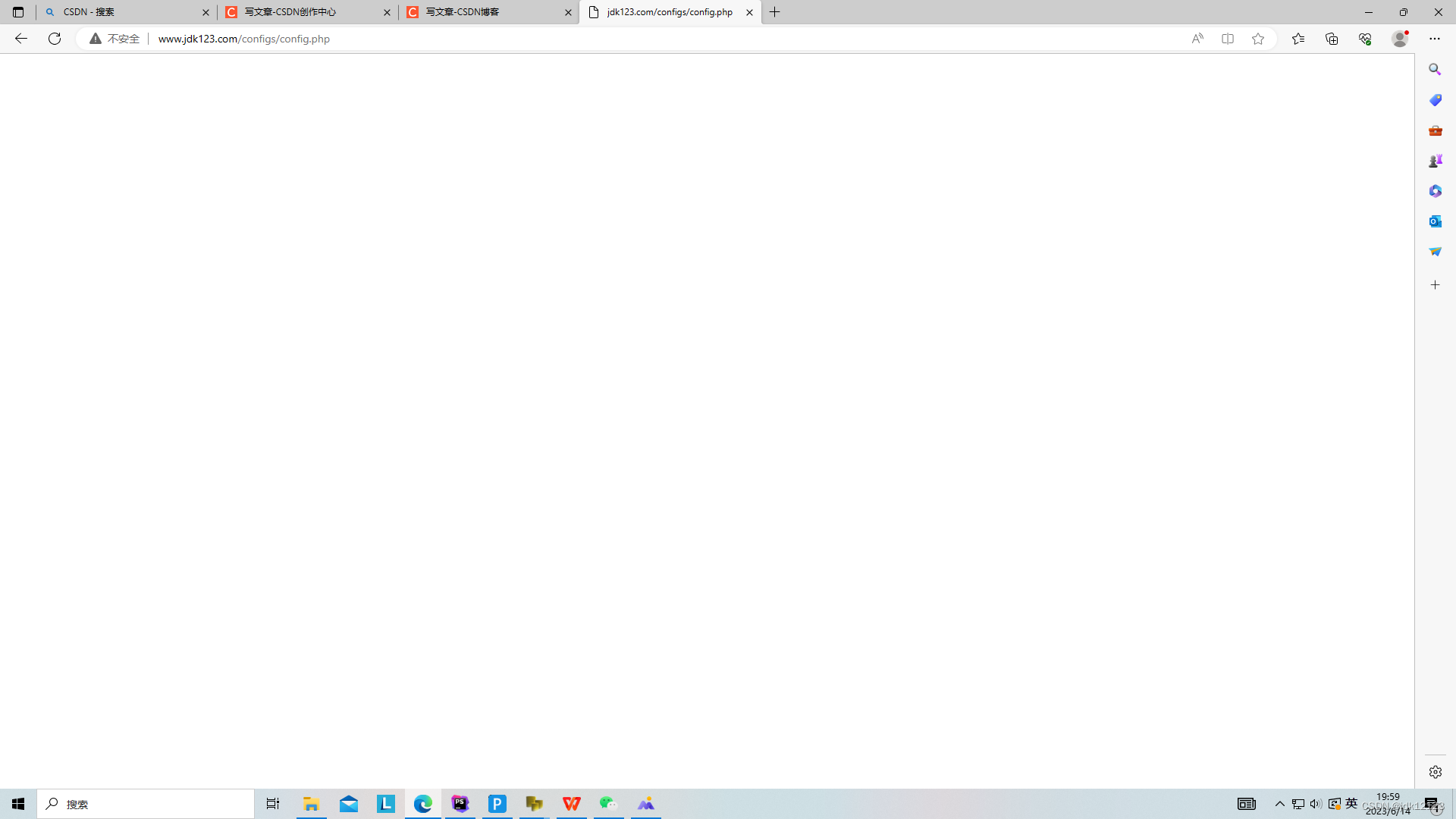Open the sidebar games chess icon
The height and width of the screenshot is (819, 1456).
pos(1435,161)
